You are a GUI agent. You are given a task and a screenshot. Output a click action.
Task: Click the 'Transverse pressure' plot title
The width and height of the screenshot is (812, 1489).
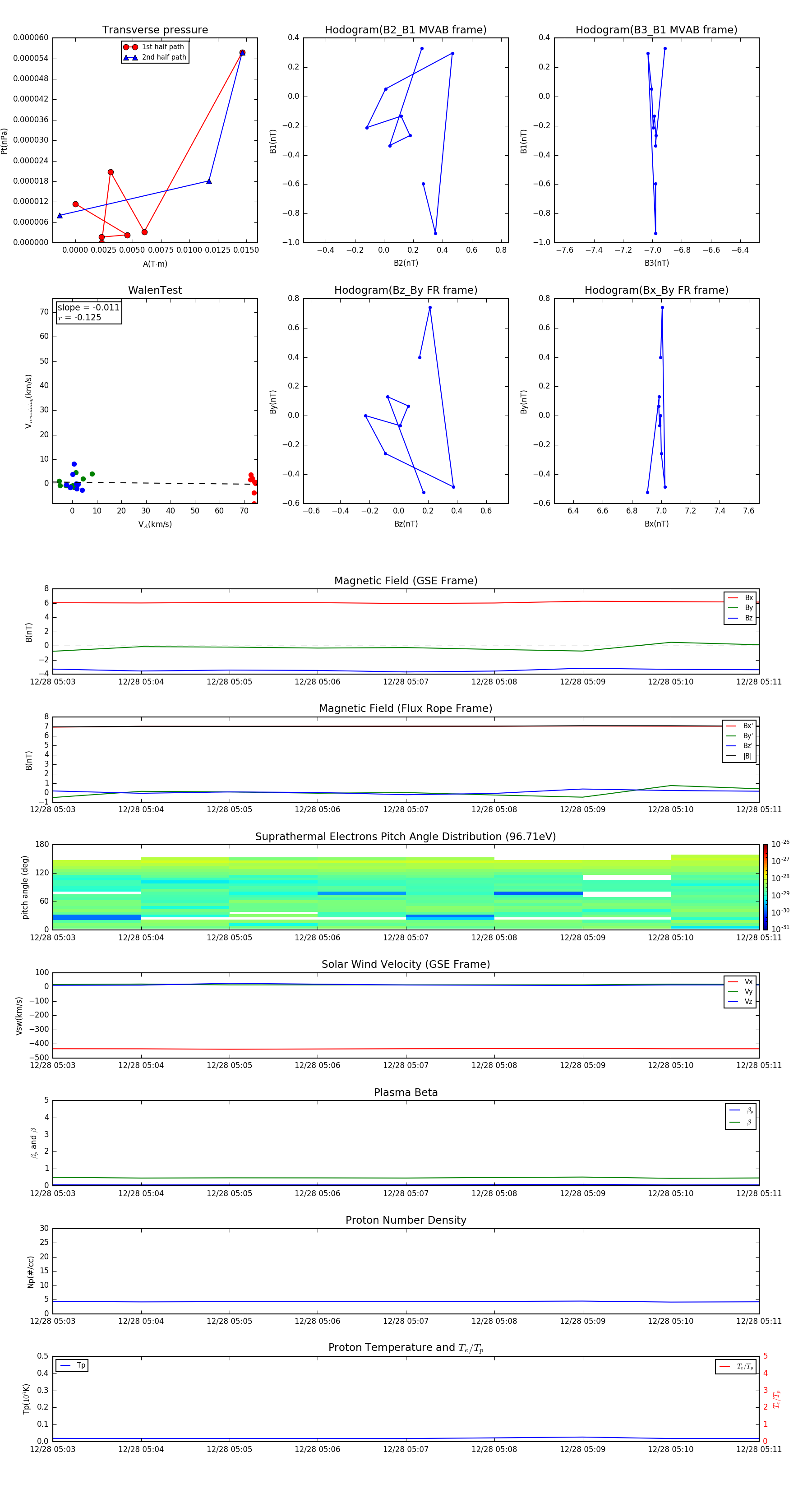pos(155,30)
